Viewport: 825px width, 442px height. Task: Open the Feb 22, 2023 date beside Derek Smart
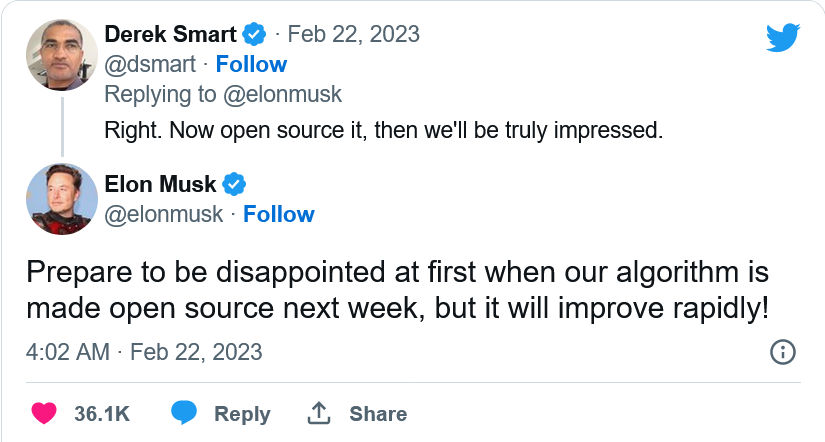[353, 34]
